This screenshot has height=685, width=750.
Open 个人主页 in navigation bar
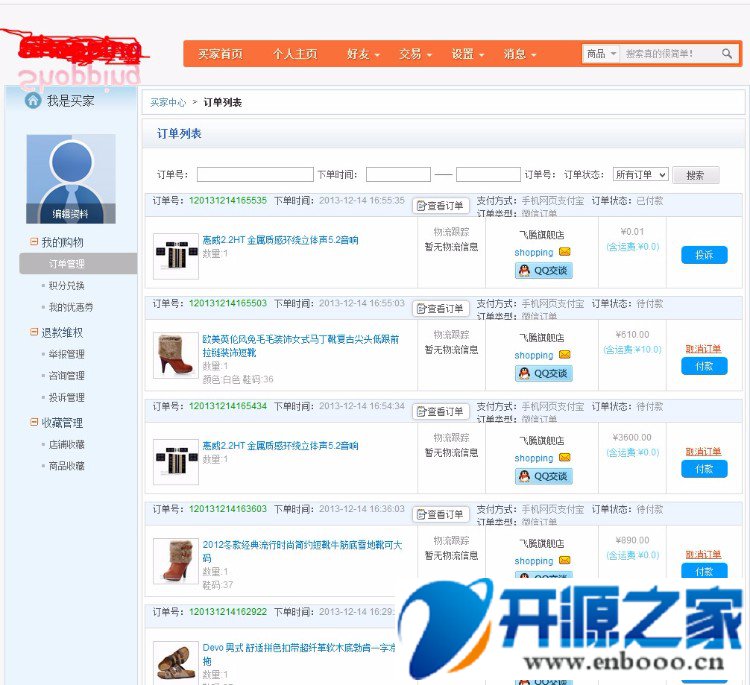295,54
